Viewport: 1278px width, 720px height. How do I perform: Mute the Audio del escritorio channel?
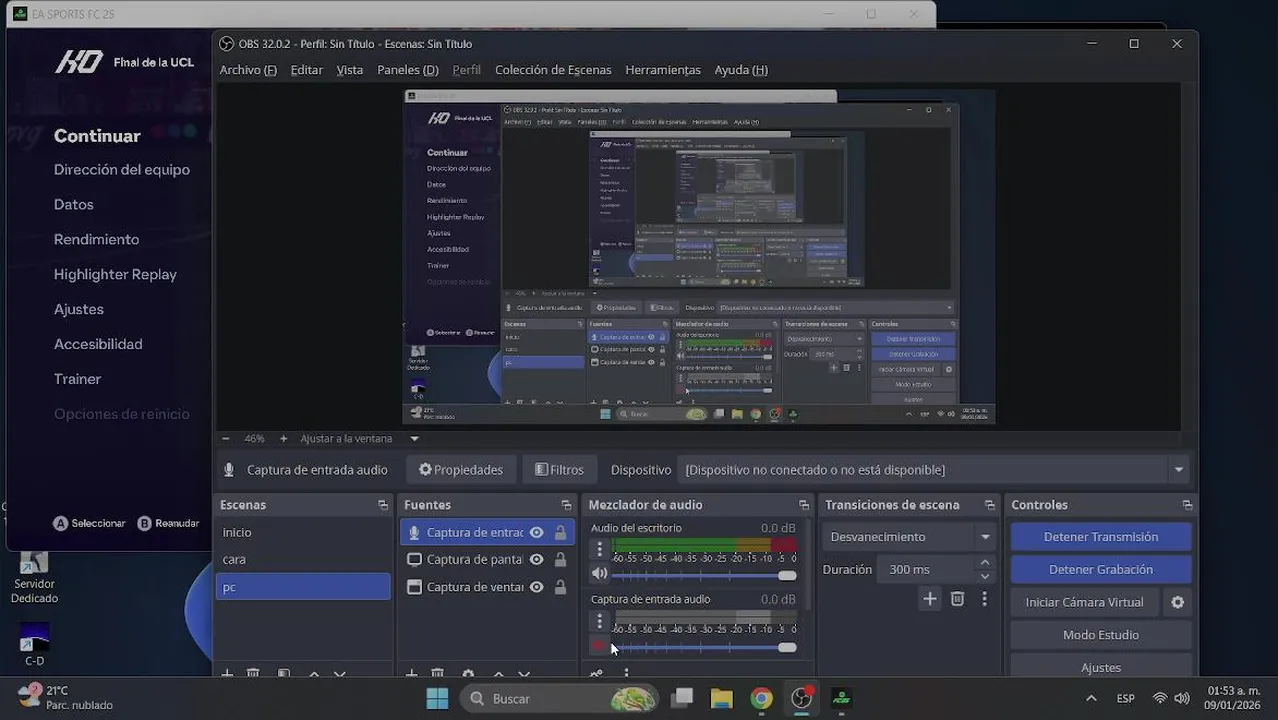pyautogui.click(x=599, y=574)
